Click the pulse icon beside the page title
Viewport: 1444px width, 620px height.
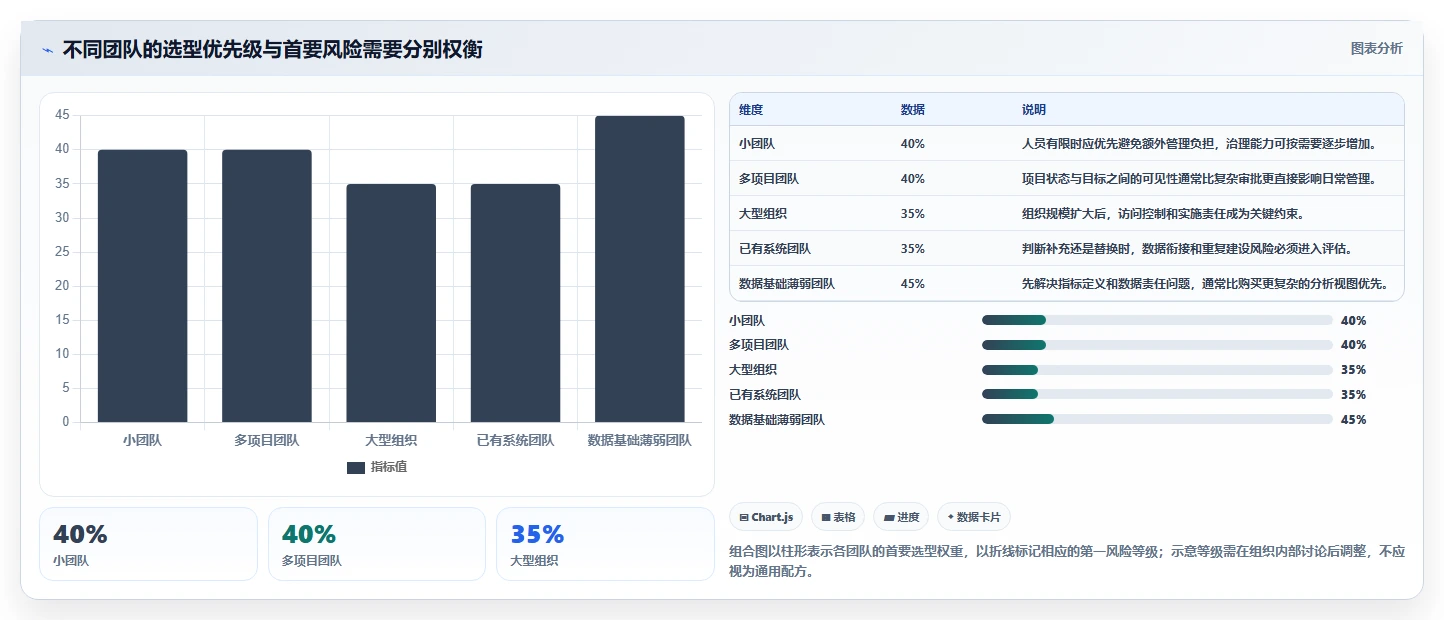coord(48,50)
